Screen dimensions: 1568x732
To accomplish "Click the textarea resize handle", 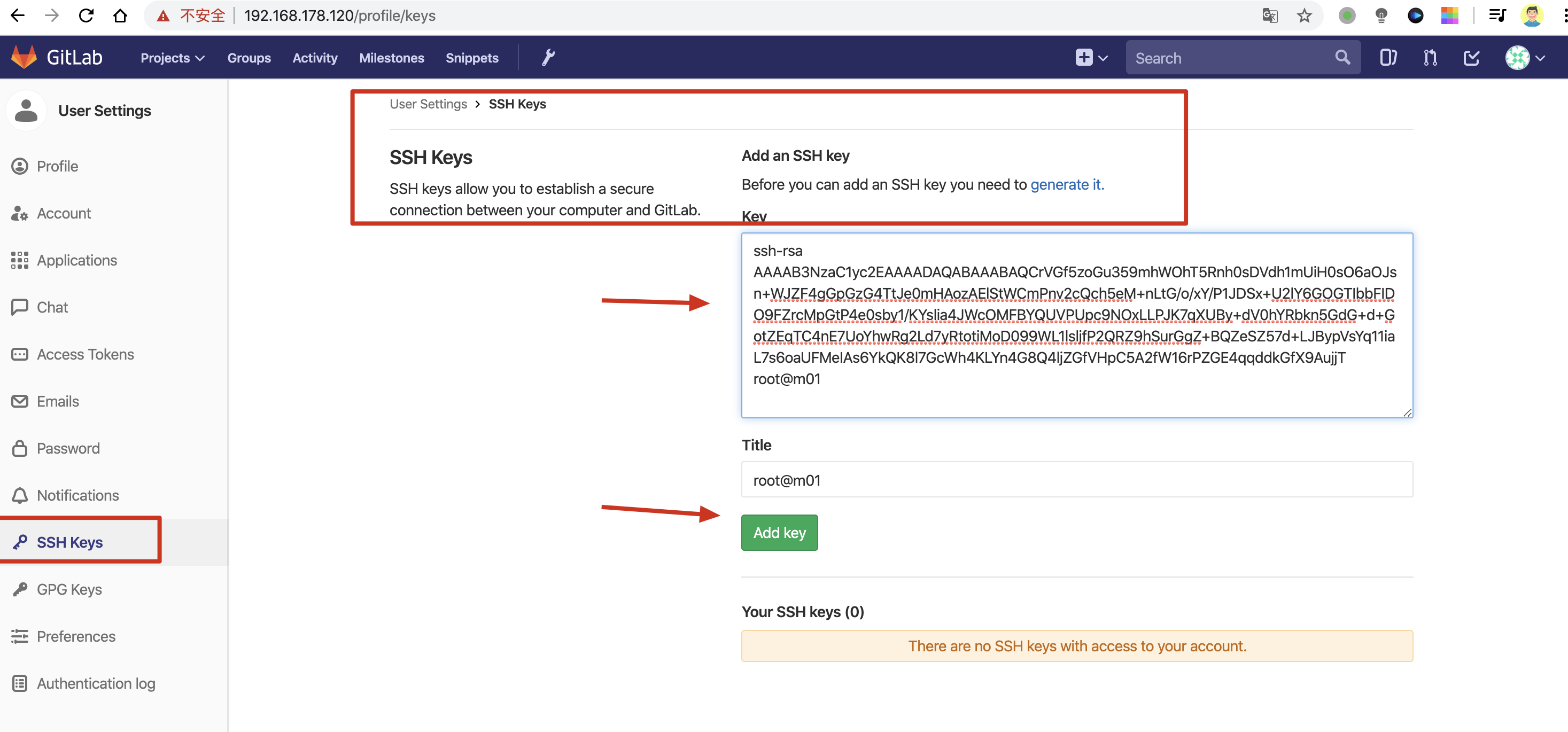I will [x=1407, y=412].
